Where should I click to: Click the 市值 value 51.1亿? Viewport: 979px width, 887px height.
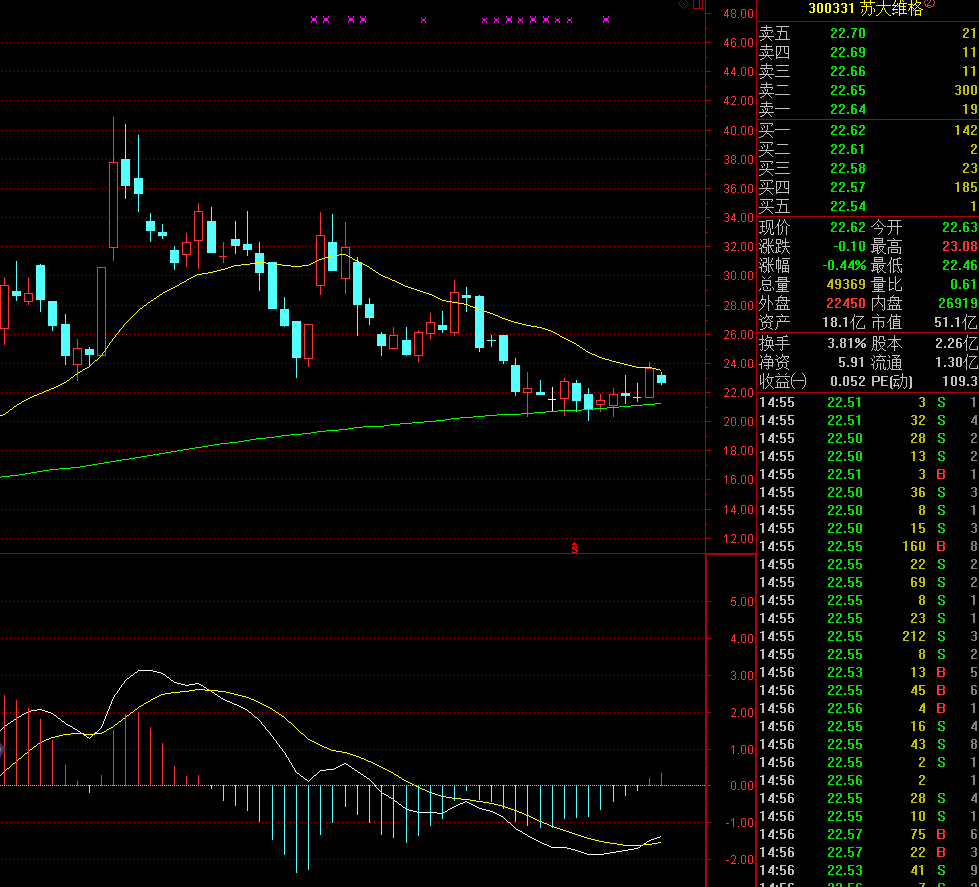[x=955, y=323]
